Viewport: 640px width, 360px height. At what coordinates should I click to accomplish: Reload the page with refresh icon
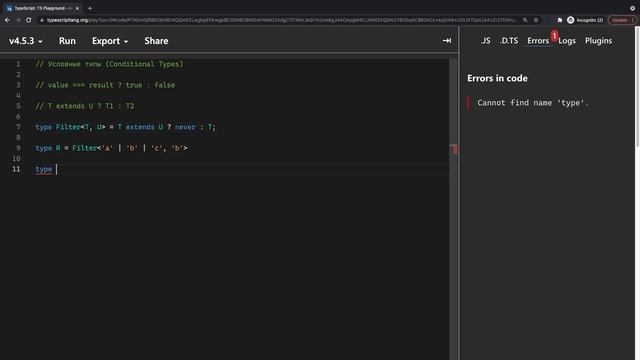29,20
